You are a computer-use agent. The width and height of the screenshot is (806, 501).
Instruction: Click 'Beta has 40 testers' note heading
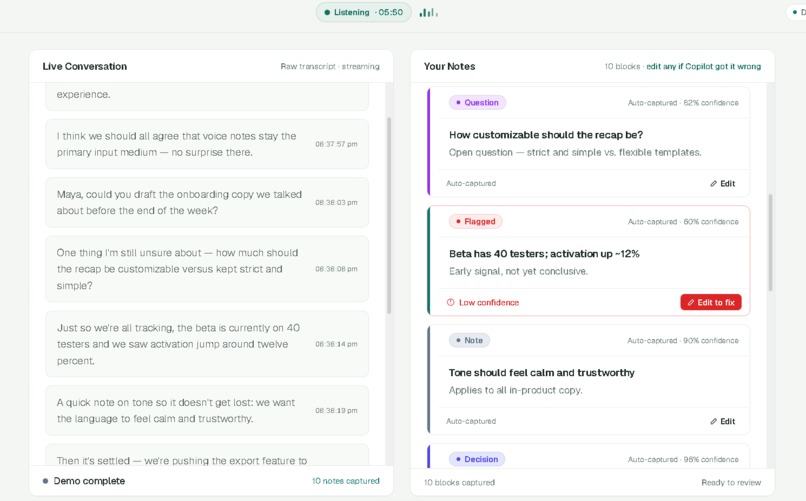click(544, 254)
